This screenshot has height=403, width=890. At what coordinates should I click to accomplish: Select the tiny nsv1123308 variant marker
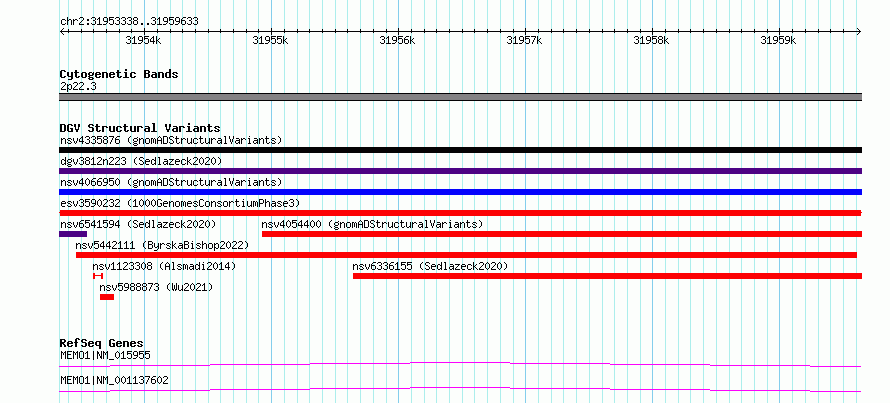click(98, 276)
